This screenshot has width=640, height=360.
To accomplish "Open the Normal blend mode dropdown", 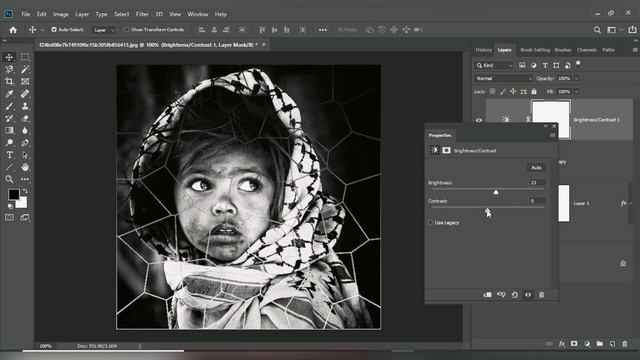I will 503,78.
